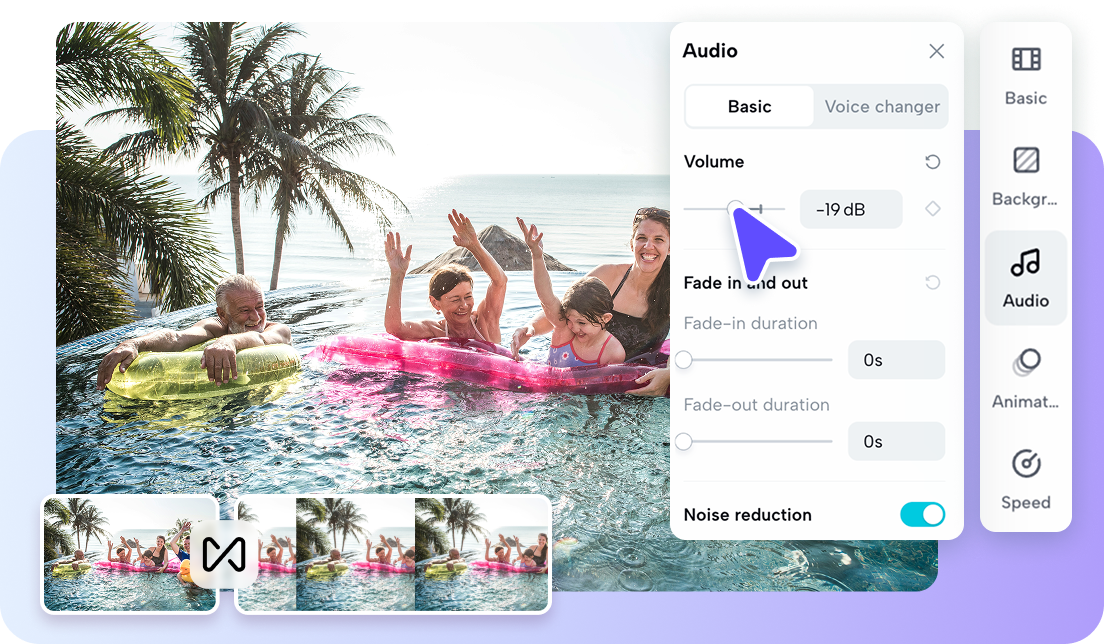Open the Speed sidebar panel
1104x644 pixels.
[1025, 481]
